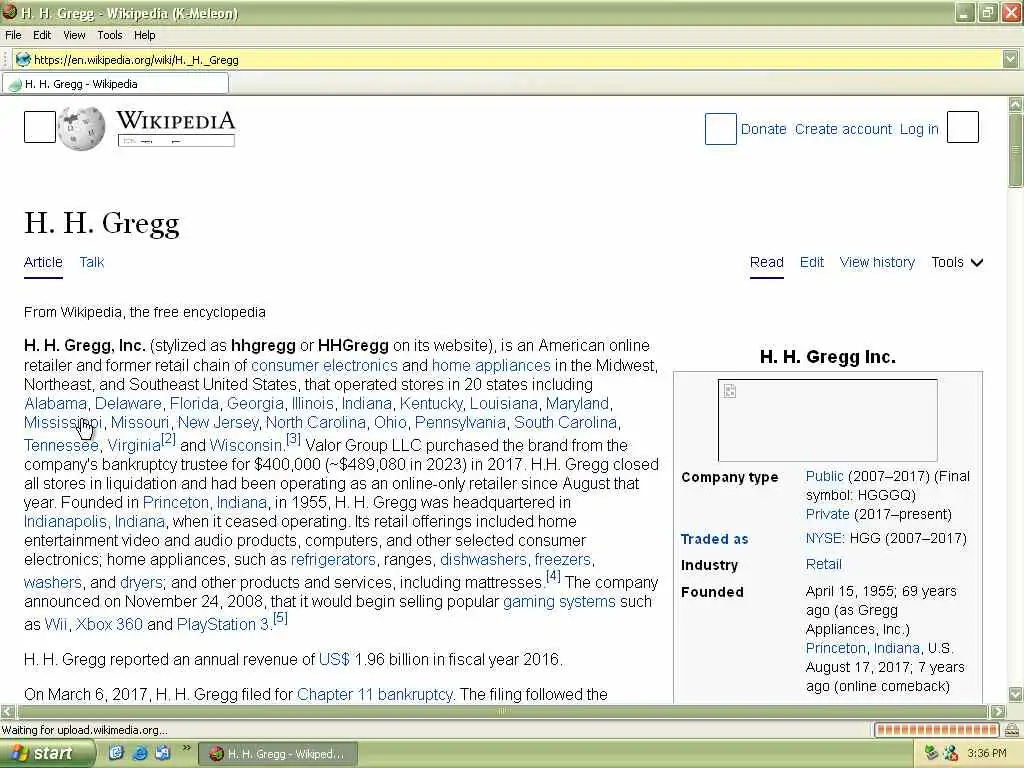Click the Create account link

(843, 129)
